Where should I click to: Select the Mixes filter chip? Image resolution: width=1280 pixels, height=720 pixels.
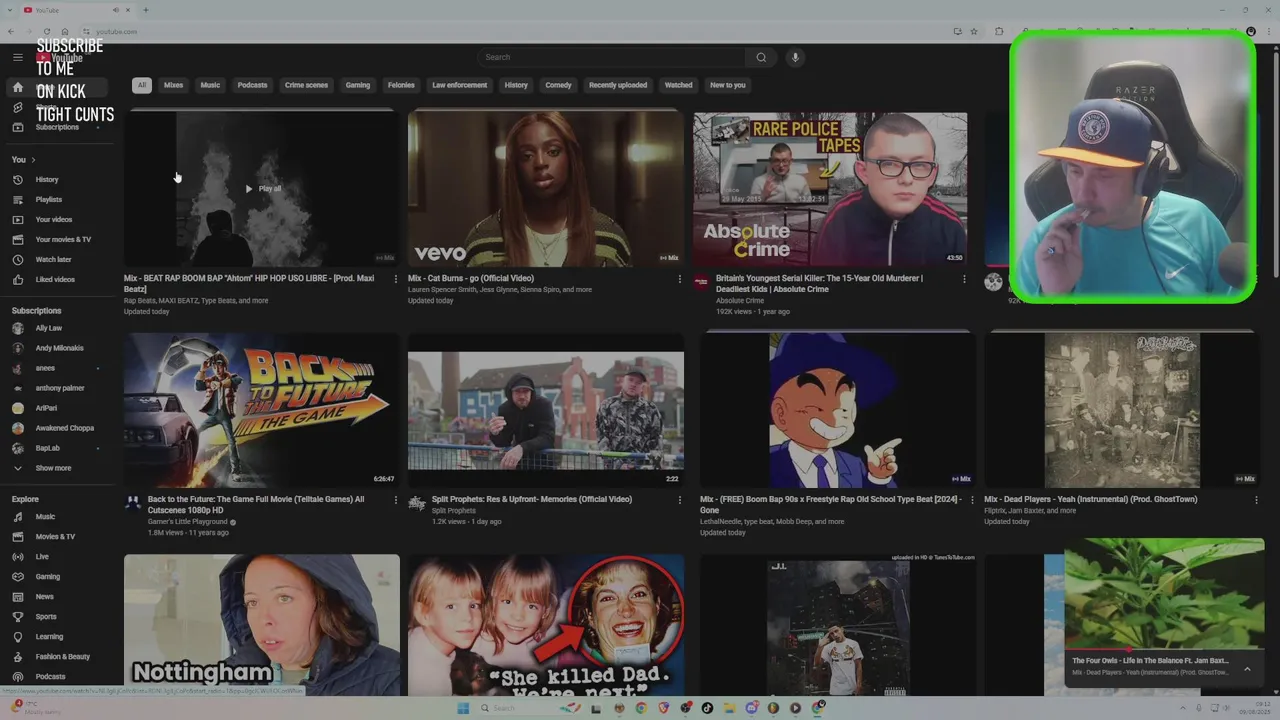click(x=174, y=85)
